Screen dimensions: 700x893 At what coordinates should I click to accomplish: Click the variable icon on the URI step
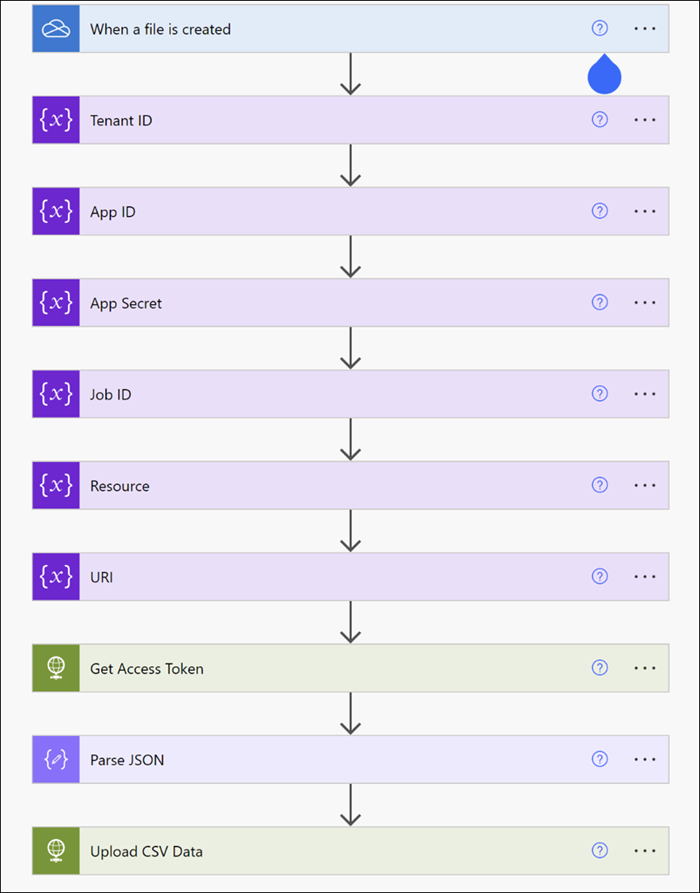(55, 576)
